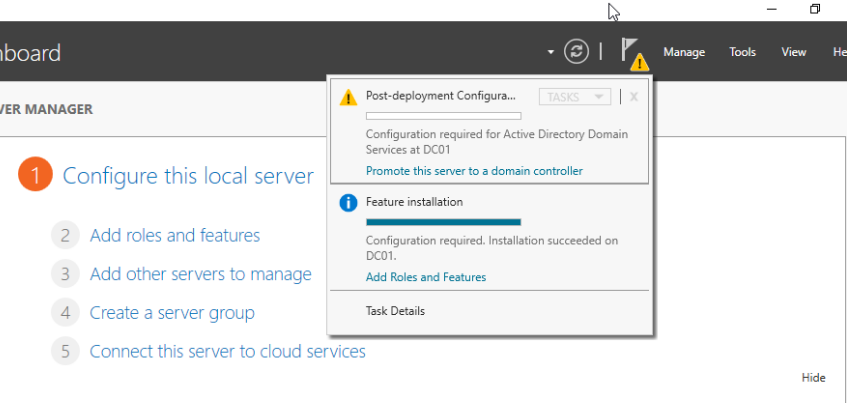Dismiss the Post-deployment notification with X
The height and width of the screenshot is (403, 847).
point(633,97)
